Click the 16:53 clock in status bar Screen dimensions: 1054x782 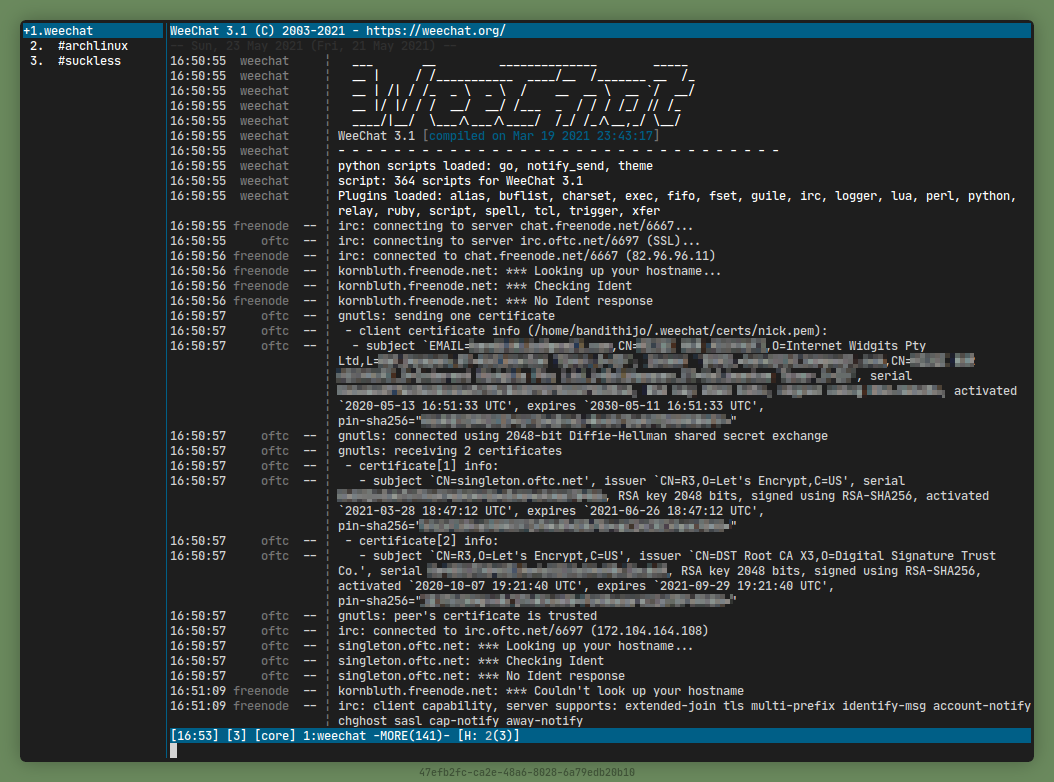tap(189, 736)
